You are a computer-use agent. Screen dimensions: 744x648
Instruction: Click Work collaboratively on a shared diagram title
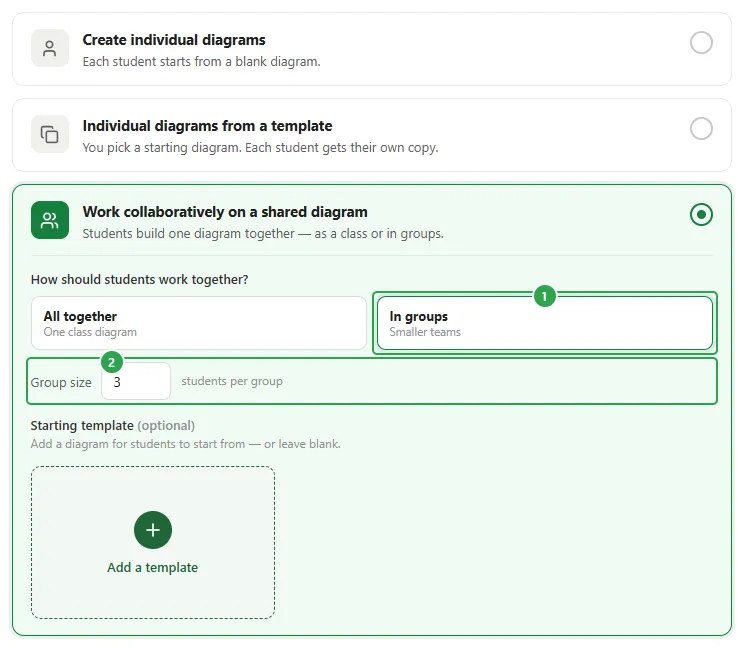tap(225, 212)
